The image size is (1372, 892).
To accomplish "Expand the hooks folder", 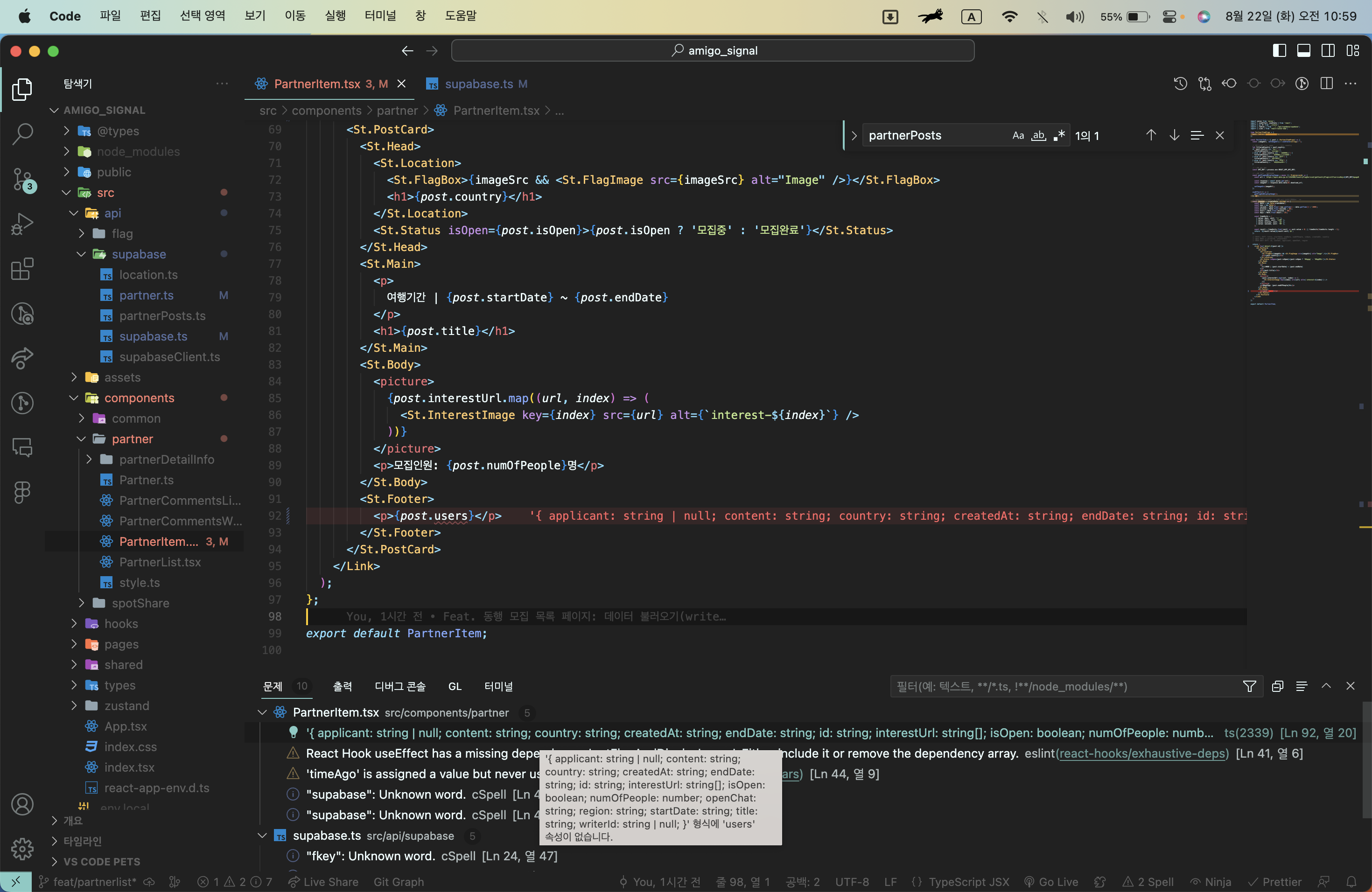I will [121, 623].
